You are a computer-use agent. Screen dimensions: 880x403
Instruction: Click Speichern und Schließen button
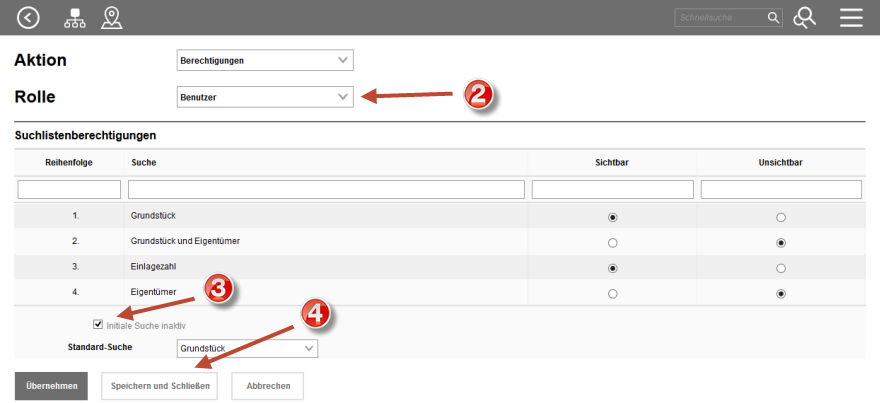click(159, 386)
